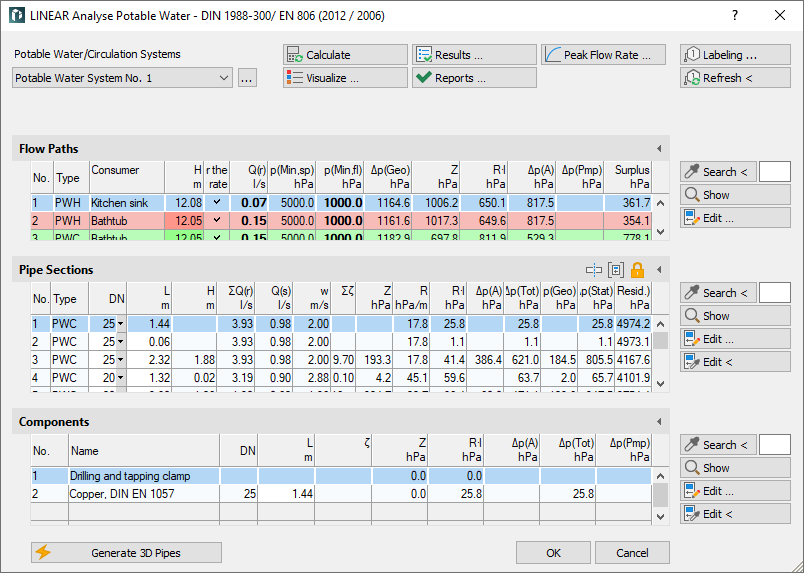
Task: Click scroll up arrow in Components table
Action: [x=661, y=476]
